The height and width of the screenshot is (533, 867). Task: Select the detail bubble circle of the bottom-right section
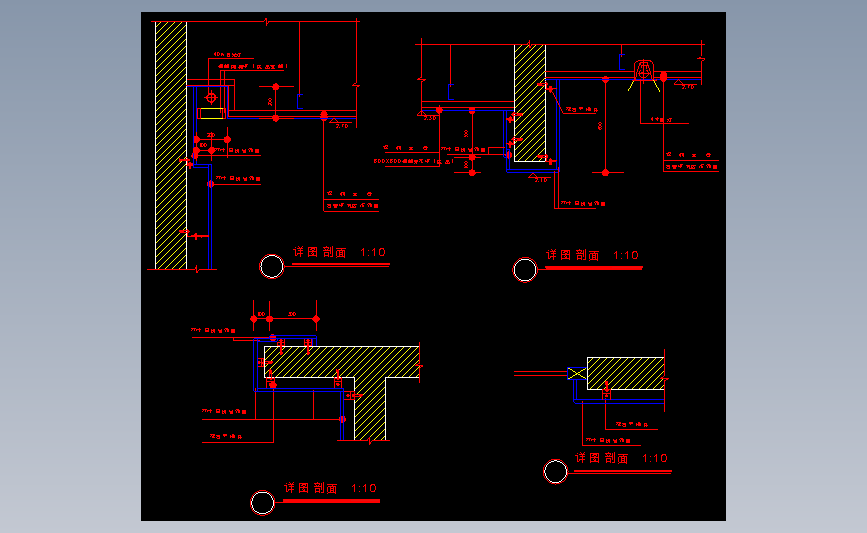click(555, 472)
